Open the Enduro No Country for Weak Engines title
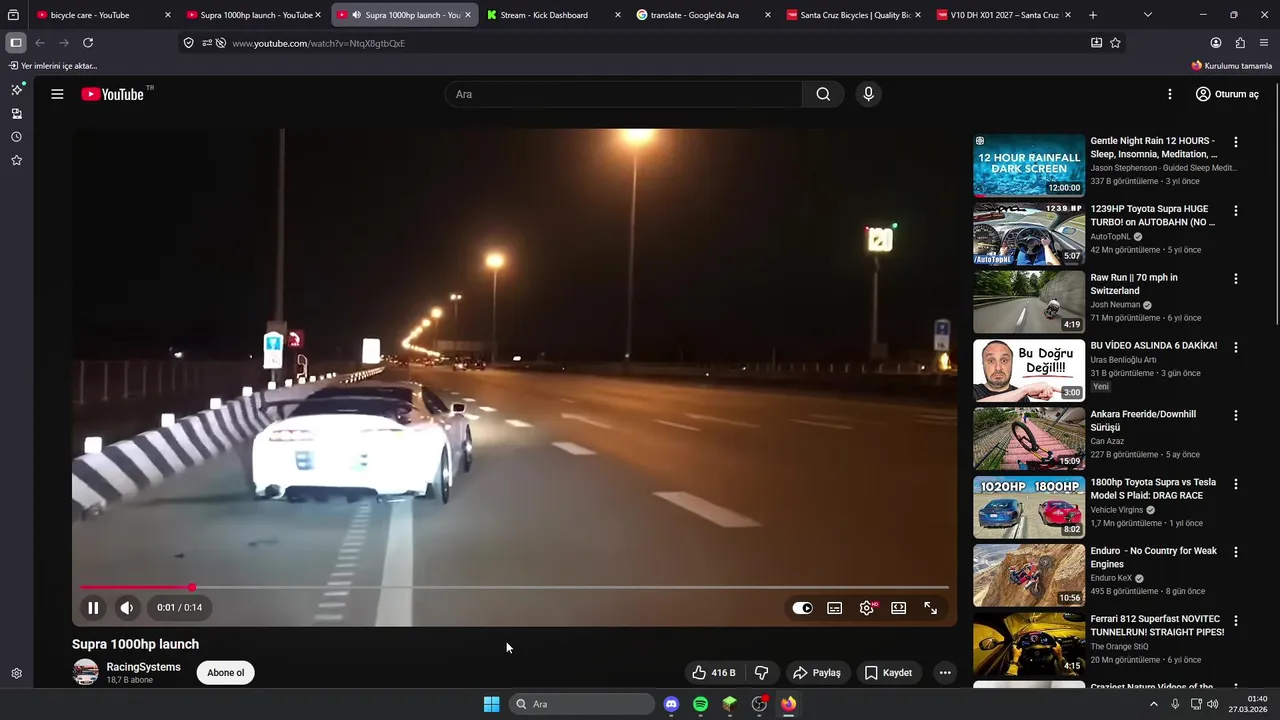 (x=1153, y=557)
